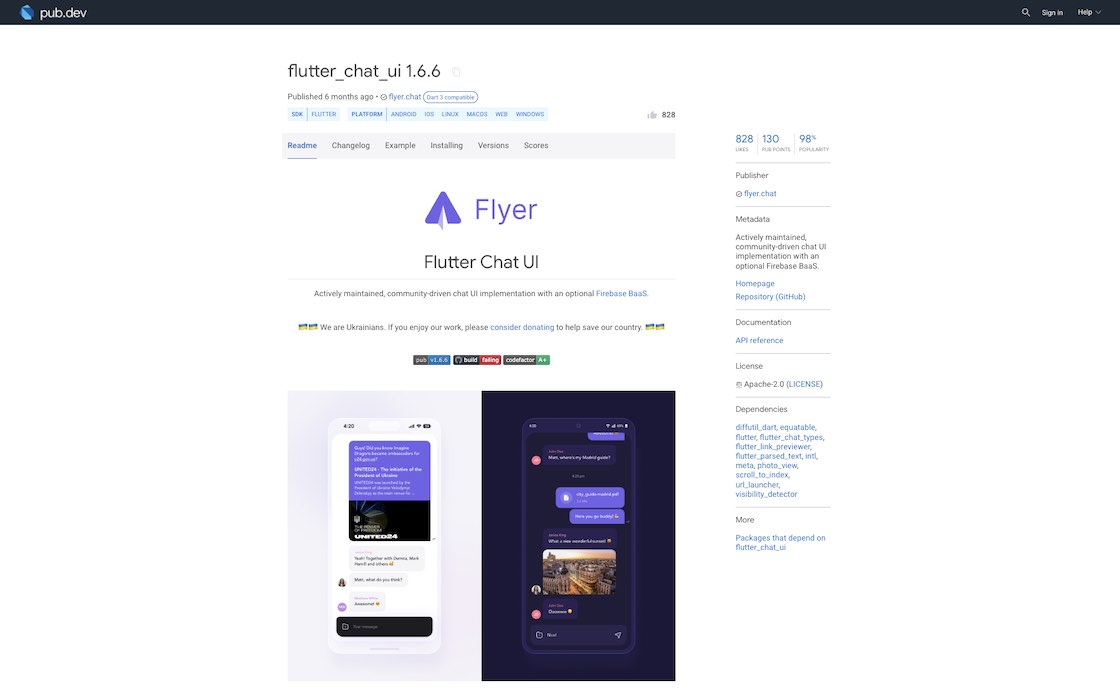The width and height of the screenshot is (1120, 700).
Task: Click the PLATFORM tag label
Action: click(x=367, y=114)
